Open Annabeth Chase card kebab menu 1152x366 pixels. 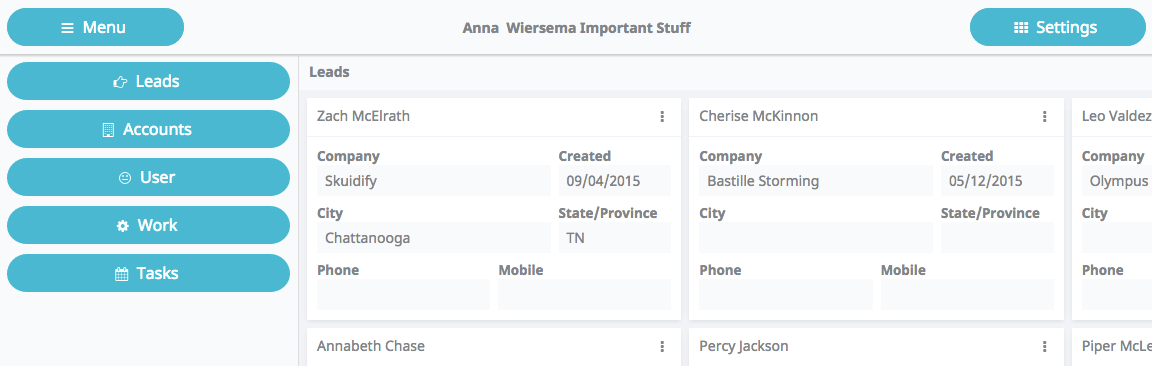click(662, 346)
